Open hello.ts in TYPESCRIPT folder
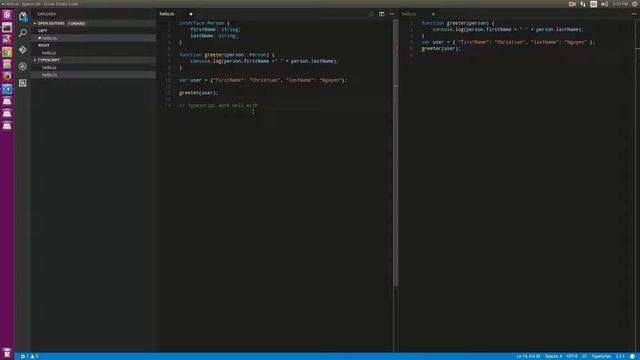 click(x=93, y=75)
